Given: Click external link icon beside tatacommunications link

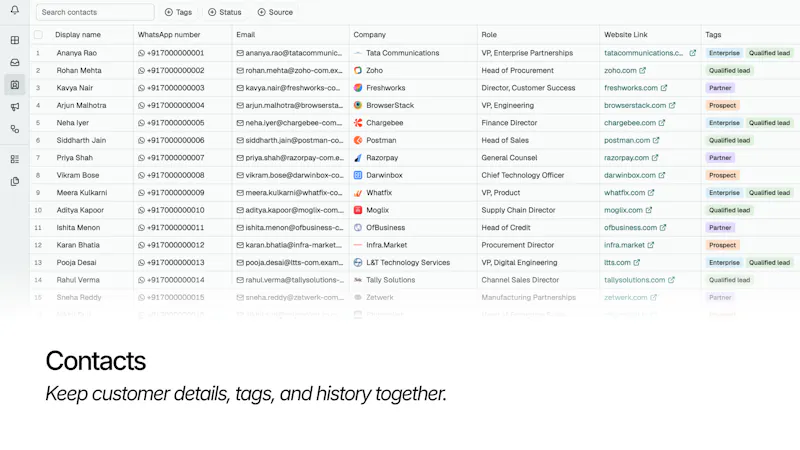Looking at the screenshot, I should pyautogui.click(x=692, y=53).
